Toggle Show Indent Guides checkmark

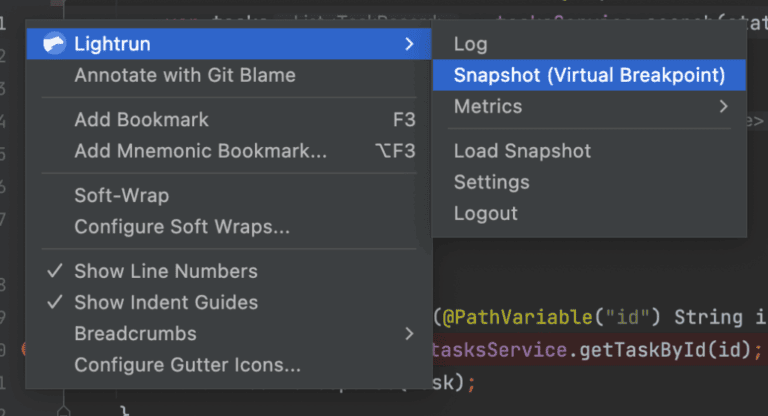point(55,302)
